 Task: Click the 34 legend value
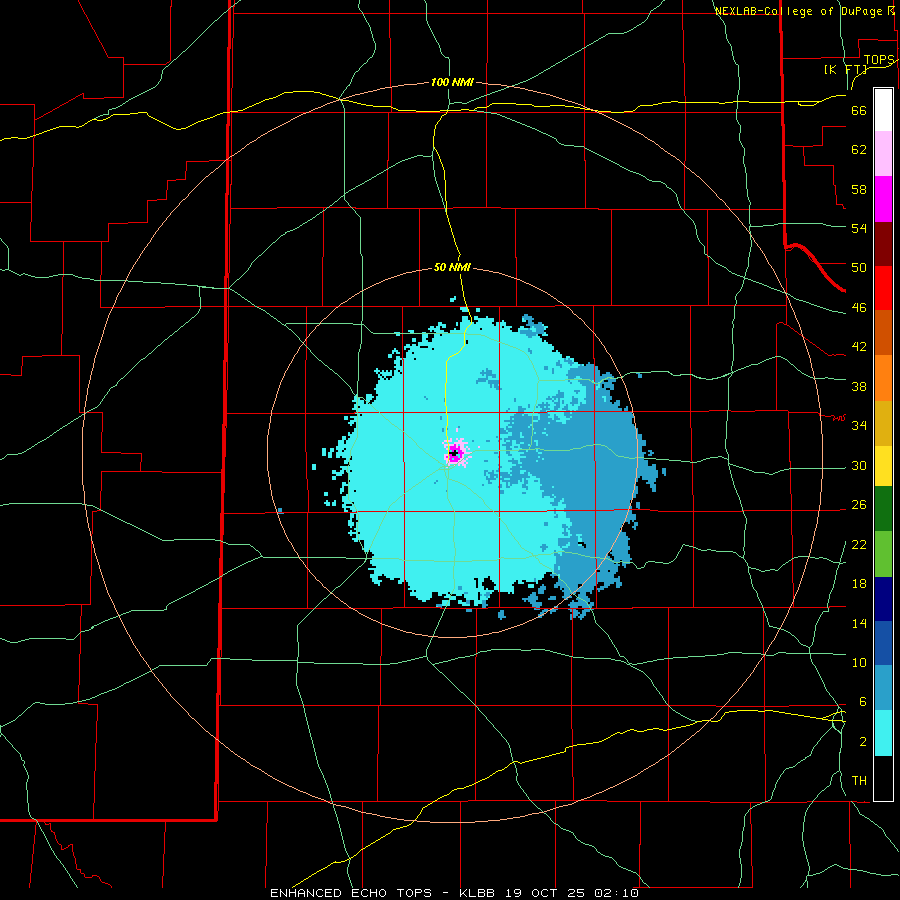click(x=859, y=426)
